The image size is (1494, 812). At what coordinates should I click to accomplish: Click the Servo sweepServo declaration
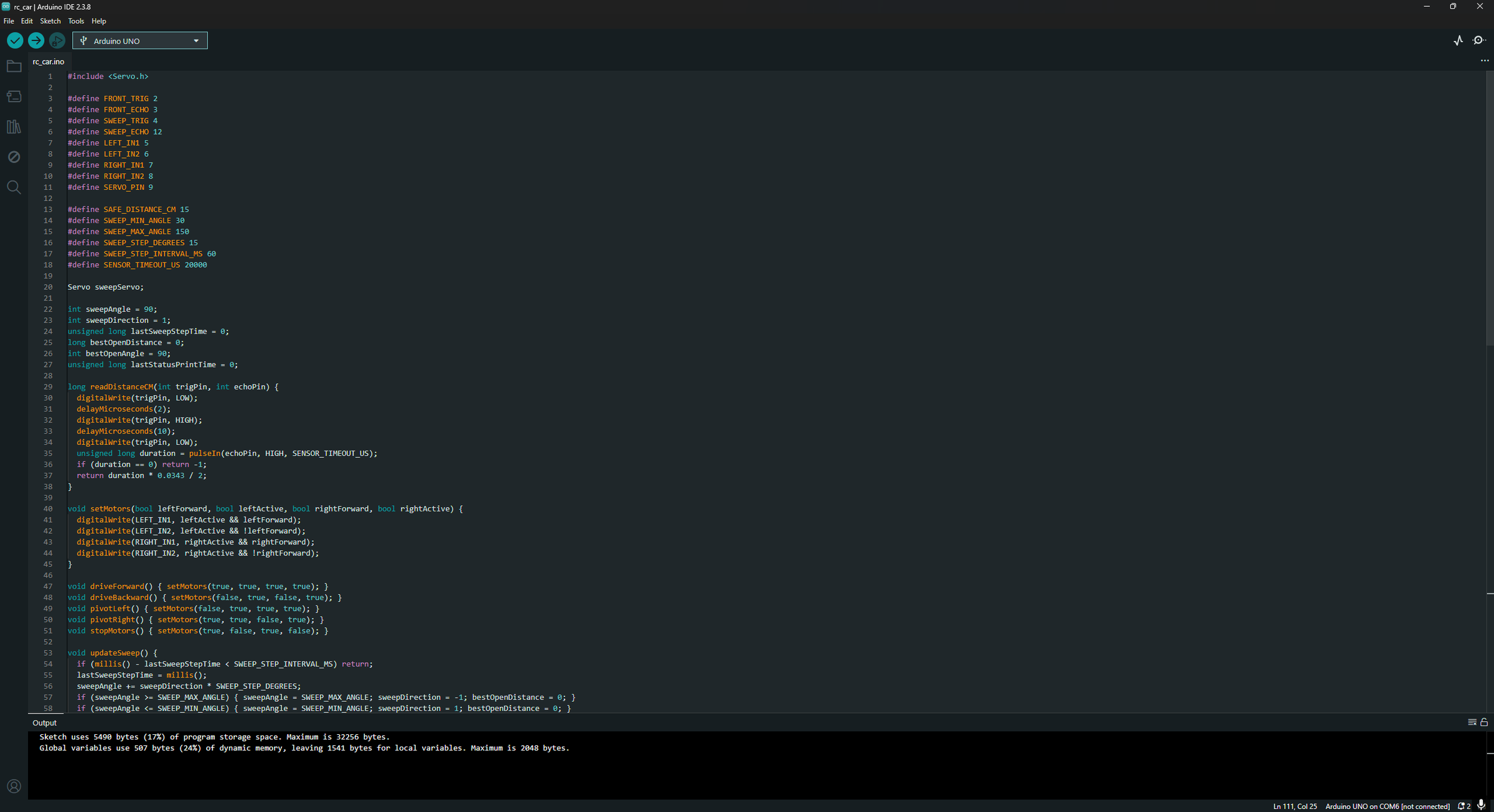click(x=106, y=287)
